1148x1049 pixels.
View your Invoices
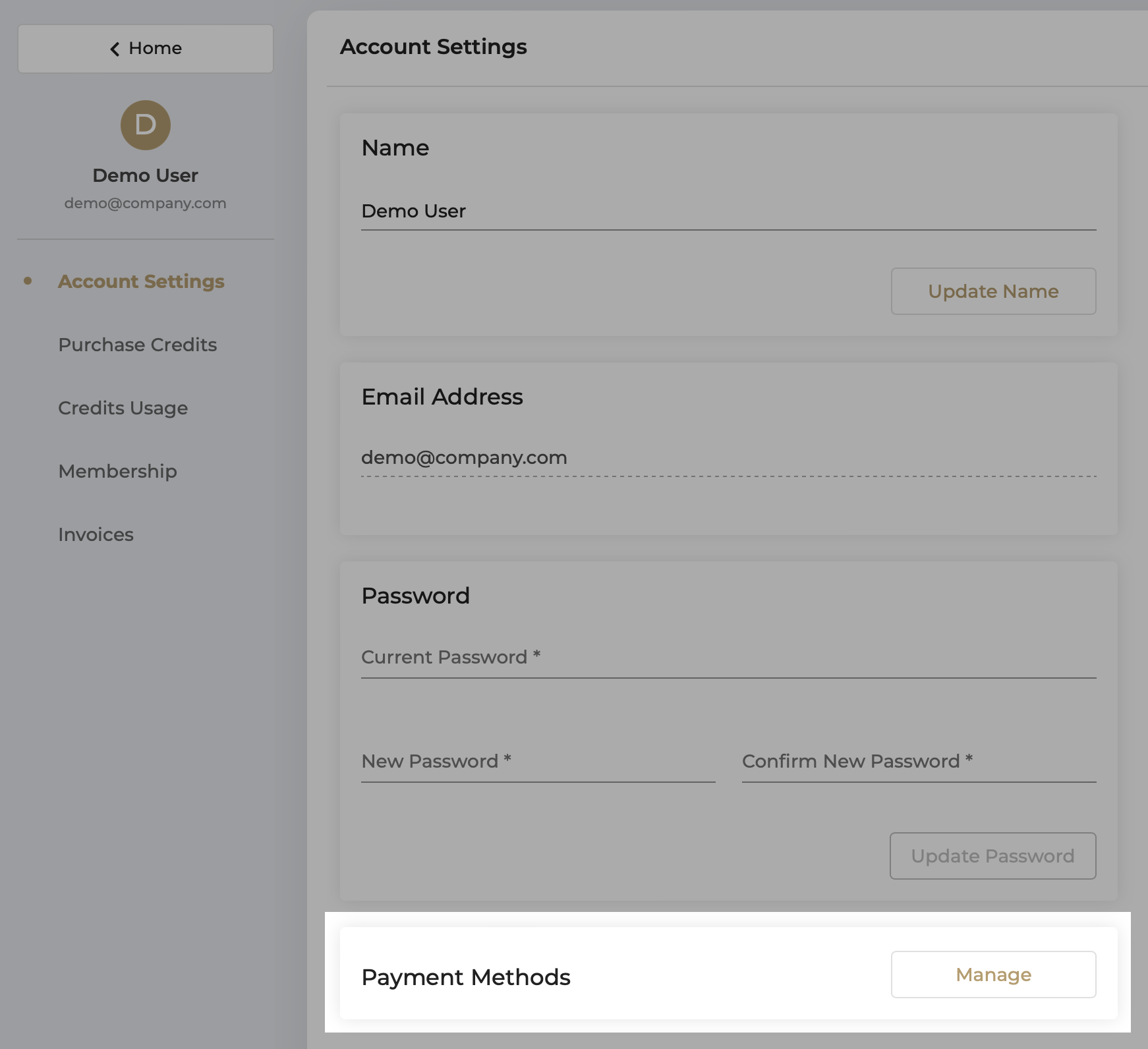pos(96,534)
